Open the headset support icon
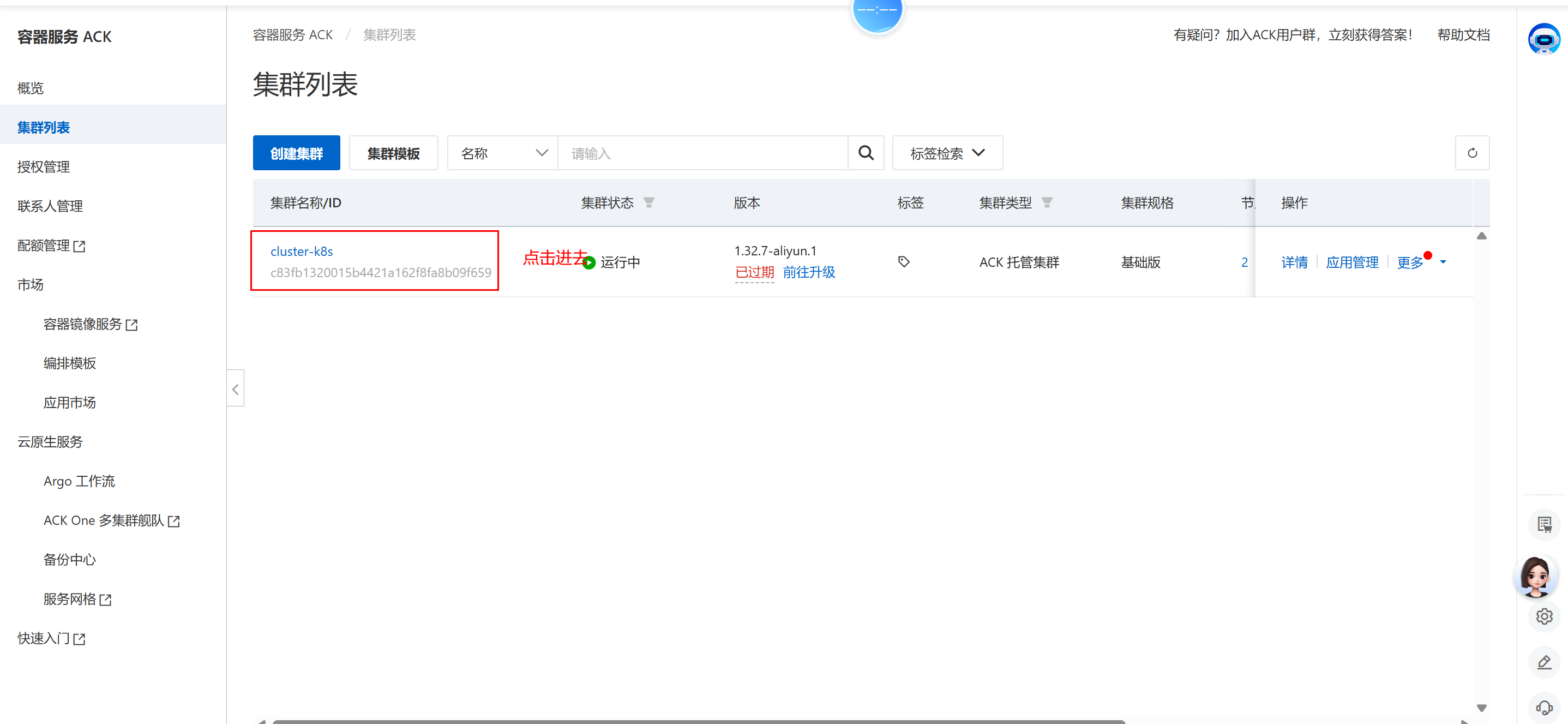Screen dimensions: 1568x724 (x=1544, y=708)
